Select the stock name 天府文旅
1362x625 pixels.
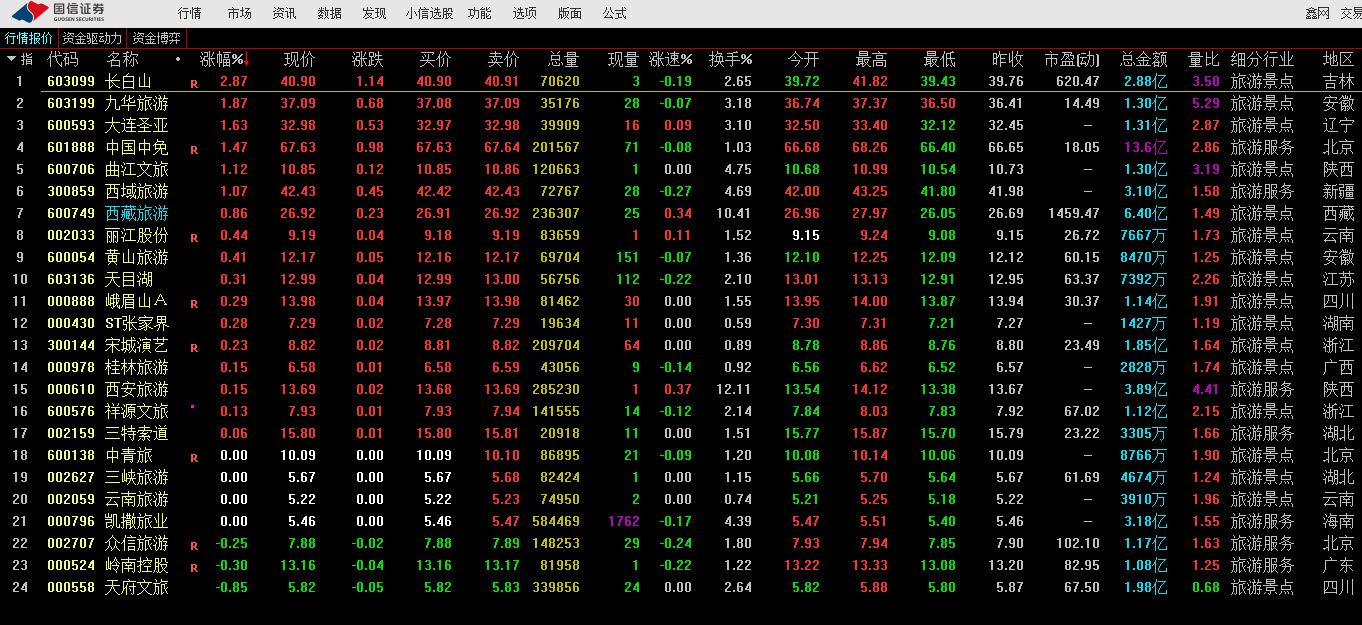(x=137, y=587)
